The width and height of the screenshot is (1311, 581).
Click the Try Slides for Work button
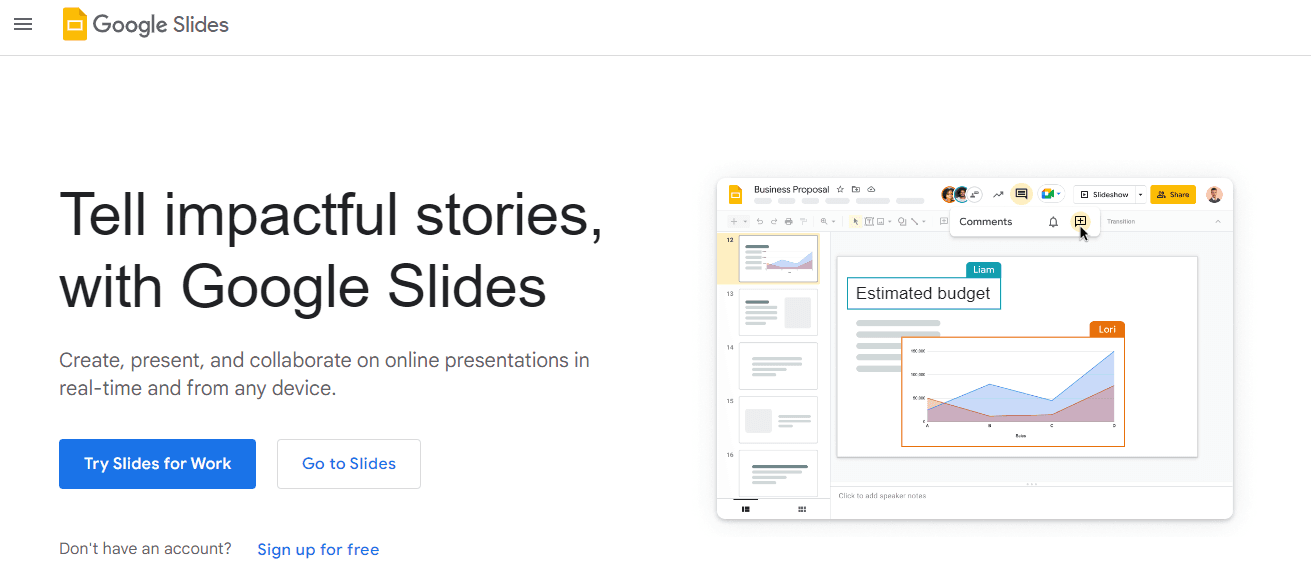[x=157, y=464]
